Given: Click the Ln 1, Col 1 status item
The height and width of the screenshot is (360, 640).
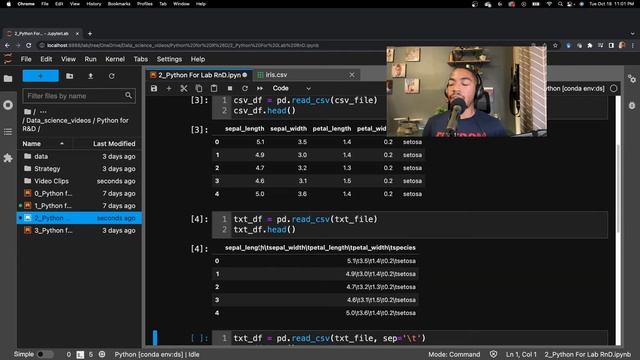Looking at the screenshot, I should coord(521,354).
